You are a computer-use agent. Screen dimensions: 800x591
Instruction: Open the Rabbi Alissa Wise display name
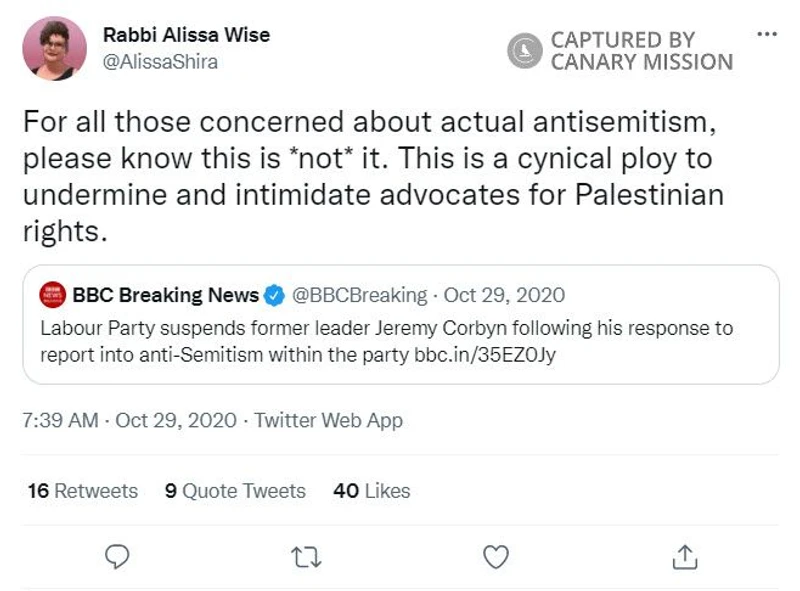pyautogui.click(x=186, y=35)
